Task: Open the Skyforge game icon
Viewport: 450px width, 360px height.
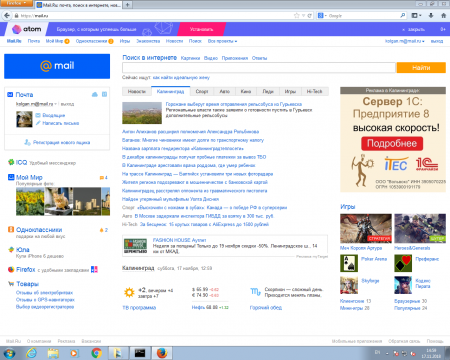Action: point(349,285)
